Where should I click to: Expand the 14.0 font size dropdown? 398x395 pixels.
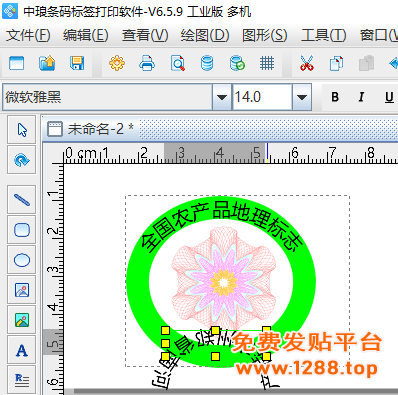[302, 97]
